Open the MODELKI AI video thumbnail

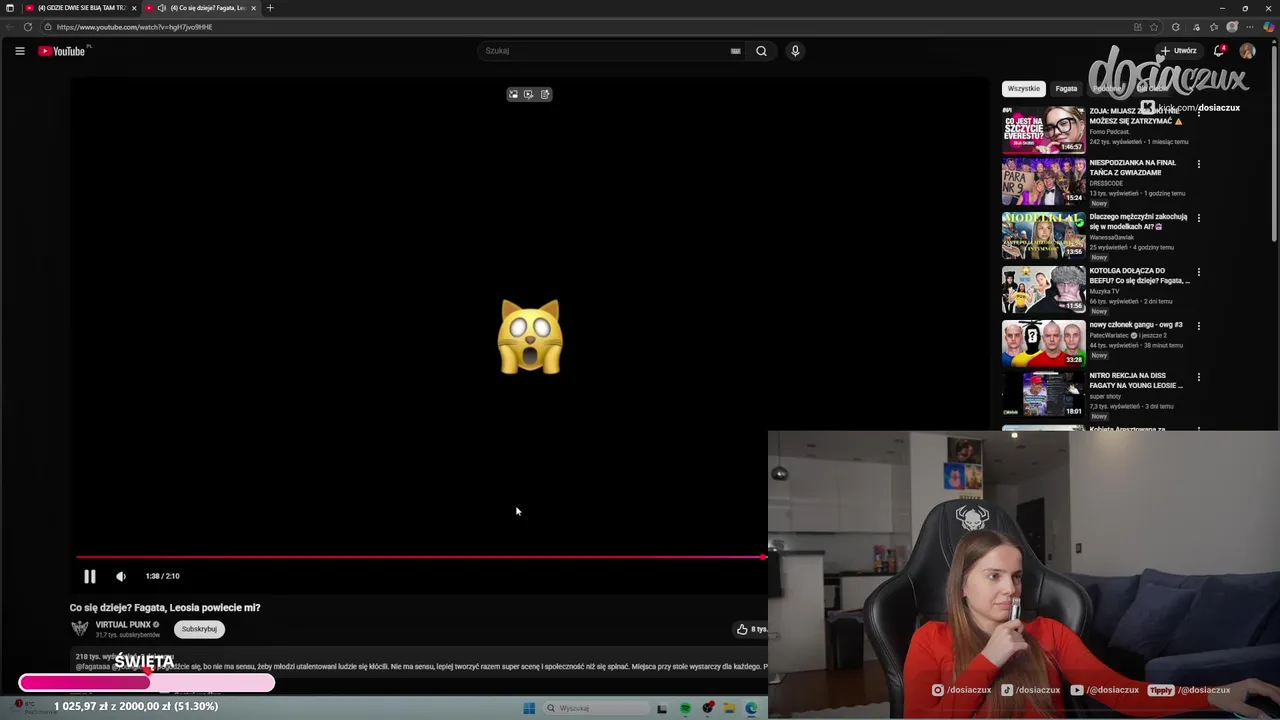1043,235
